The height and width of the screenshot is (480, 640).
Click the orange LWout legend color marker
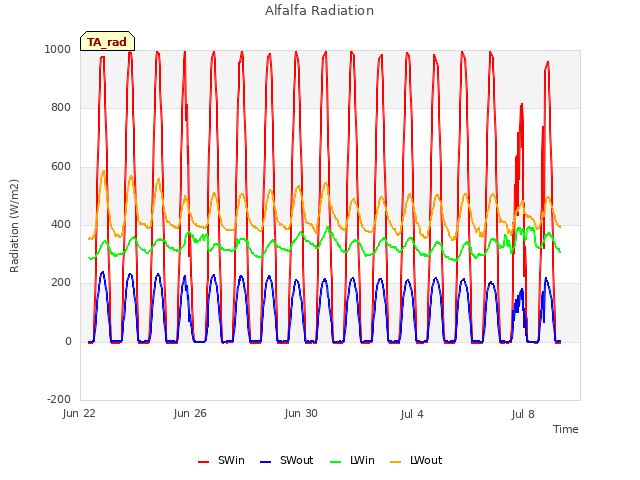396,462
